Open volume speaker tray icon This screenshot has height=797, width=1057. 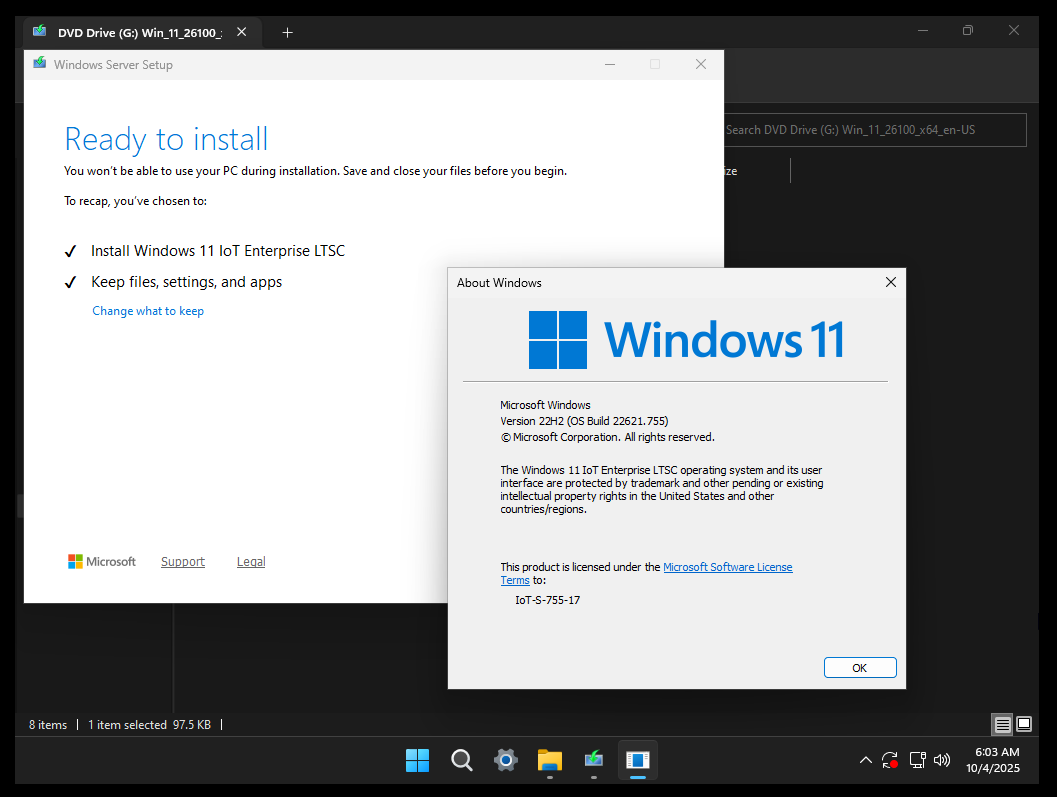[942, 760]
